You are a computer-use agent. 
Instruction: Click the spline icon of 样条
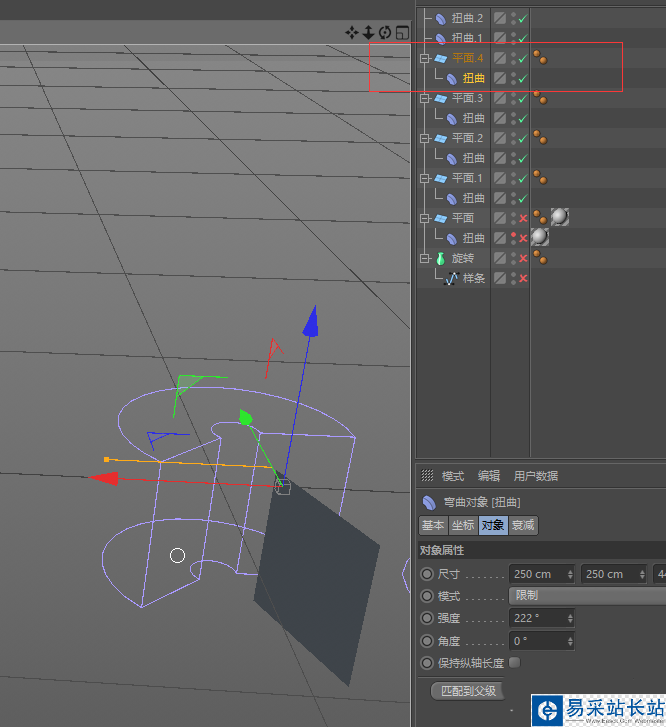pyautogui.click(x=452, y=278)
